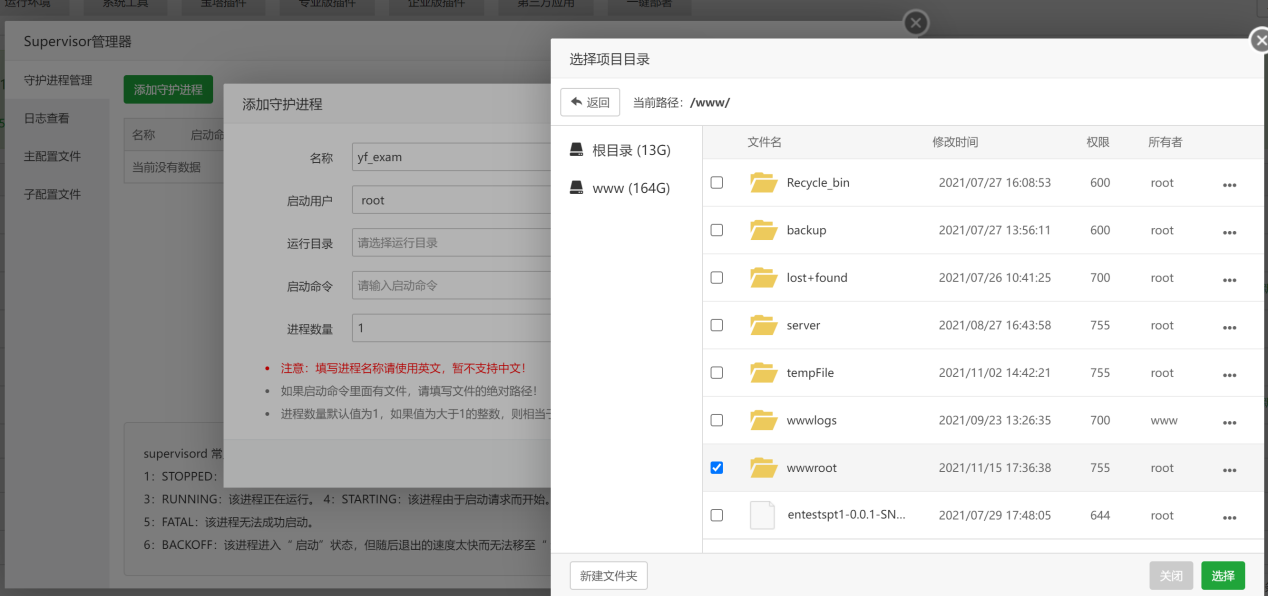Screen dimensions: 1268x596
Task: Click the 返回 back button
Action: [x=590, y=102]
